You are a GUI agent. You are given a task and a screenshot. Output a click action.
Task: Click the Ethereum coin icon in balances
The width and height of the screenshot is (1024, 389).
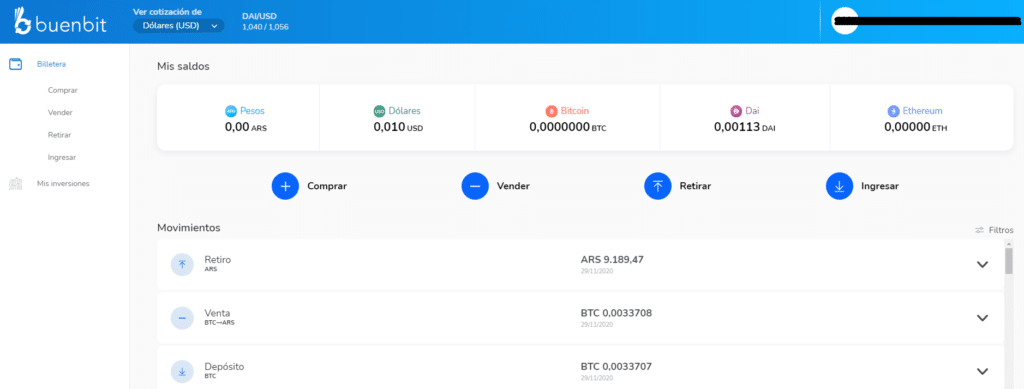click(x=893, y=111)
